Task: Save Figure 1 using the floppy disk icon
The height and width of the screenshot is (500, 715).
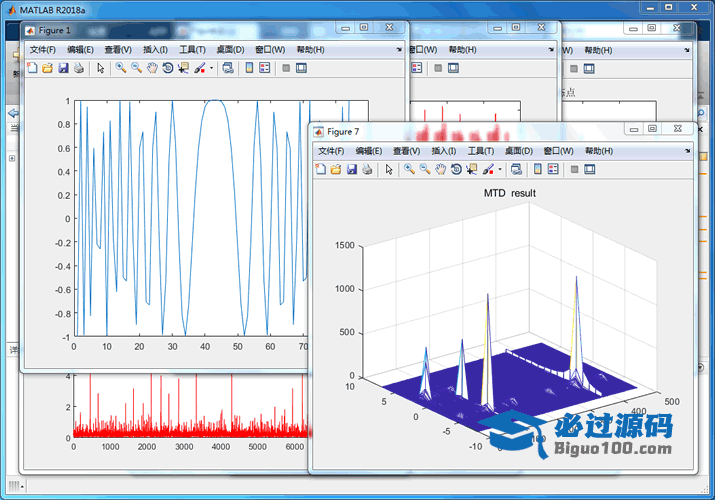Action: click(63, 68)
